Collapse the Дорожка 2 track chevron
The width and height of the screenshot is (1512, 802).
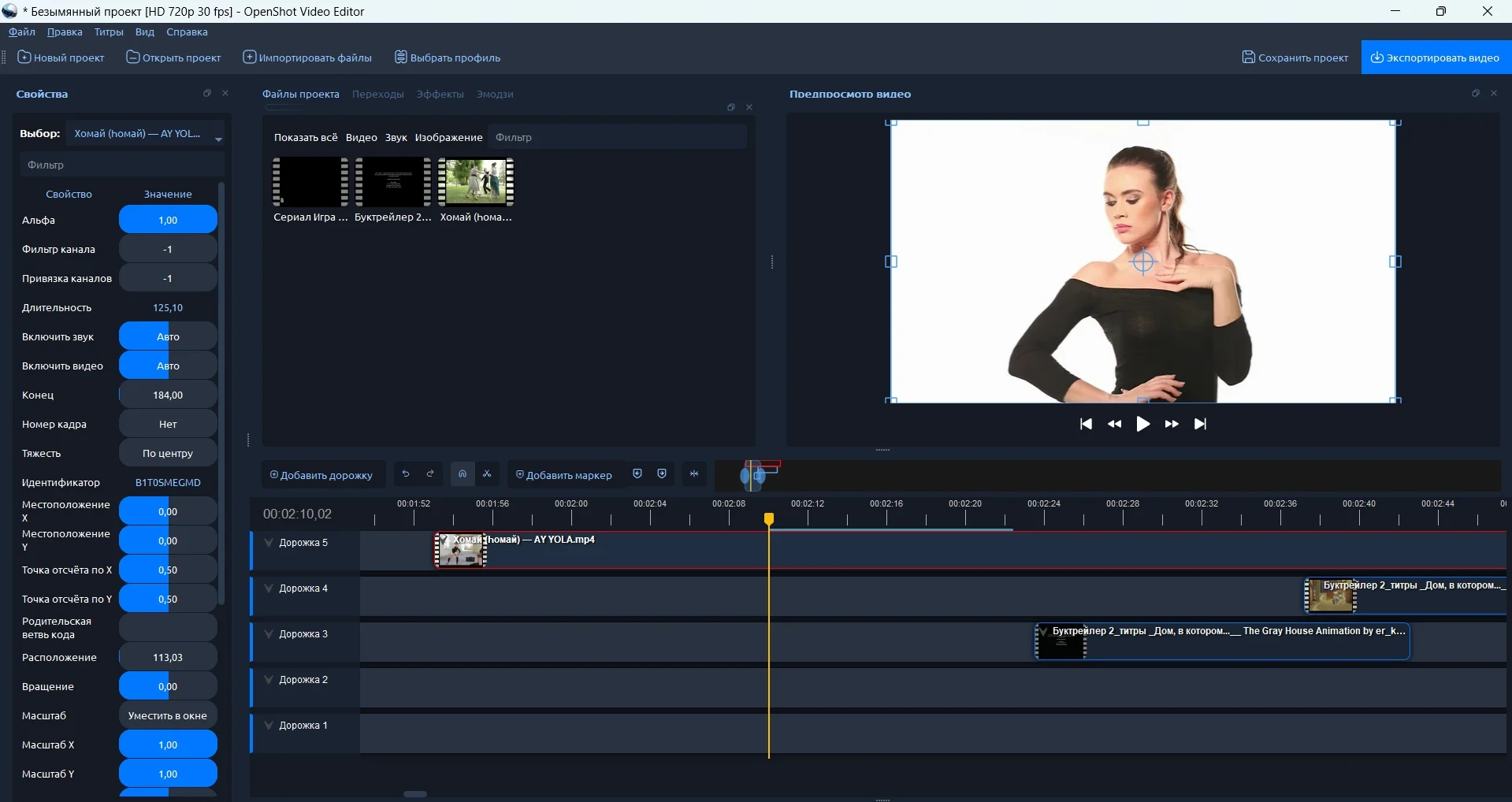click(x=269, y=680)
